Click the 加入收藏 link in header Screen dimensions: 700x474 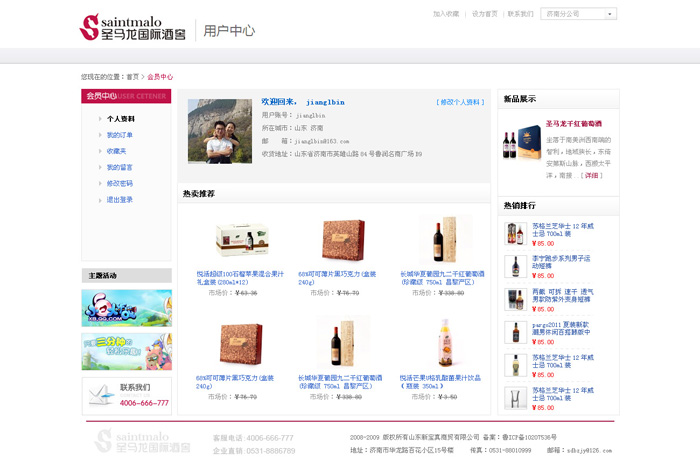[446, 14]
